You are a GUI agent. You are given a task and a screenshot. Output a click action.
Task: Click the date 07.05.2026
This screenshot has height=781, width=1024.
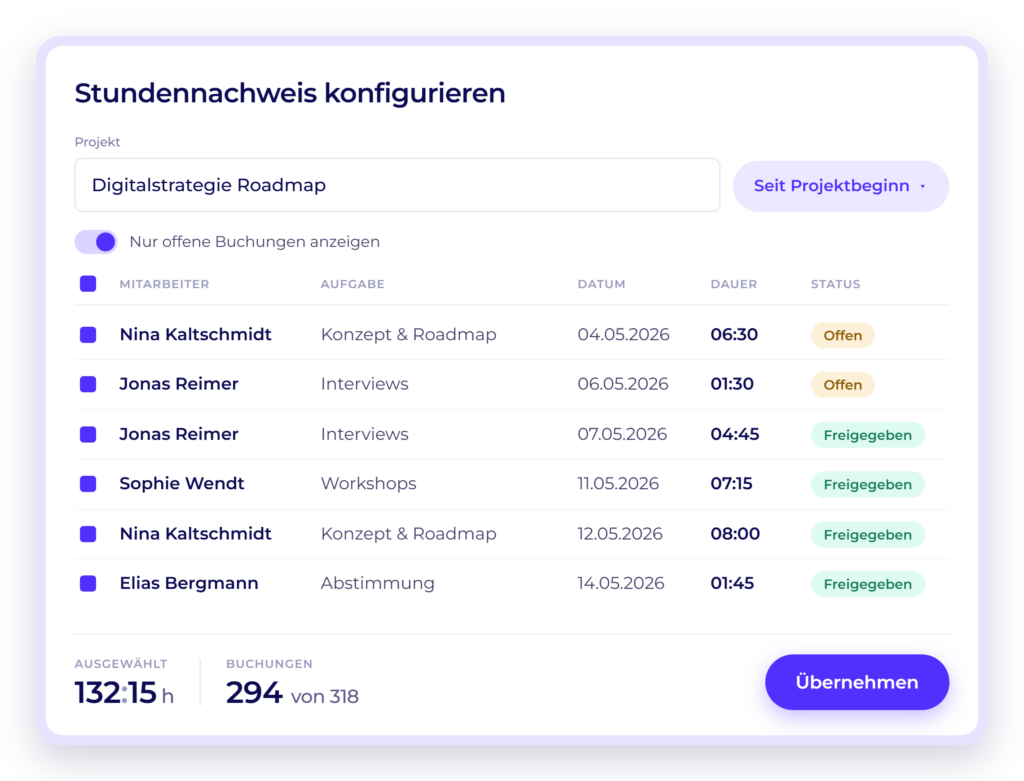(622, 434)
